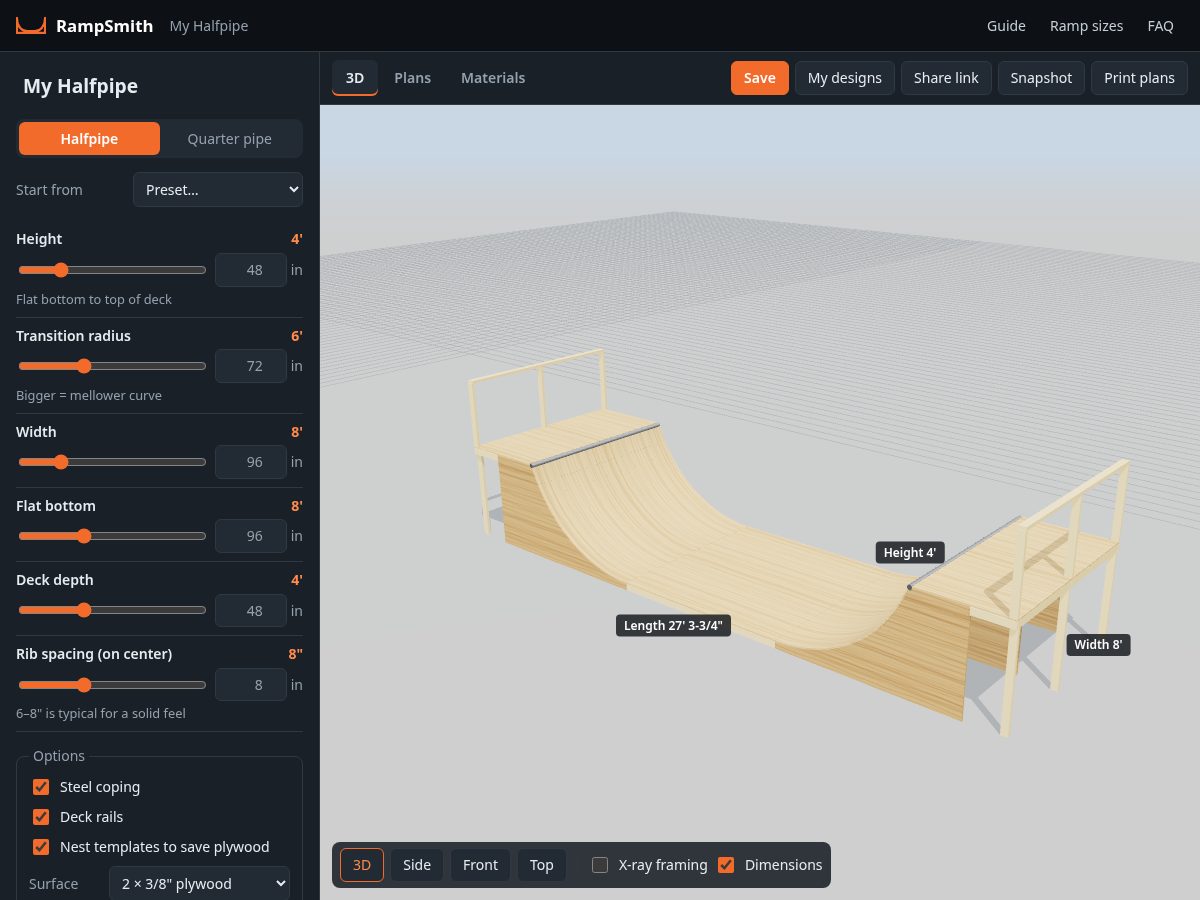Select the 3D tab in top bar

click(355, 78)
